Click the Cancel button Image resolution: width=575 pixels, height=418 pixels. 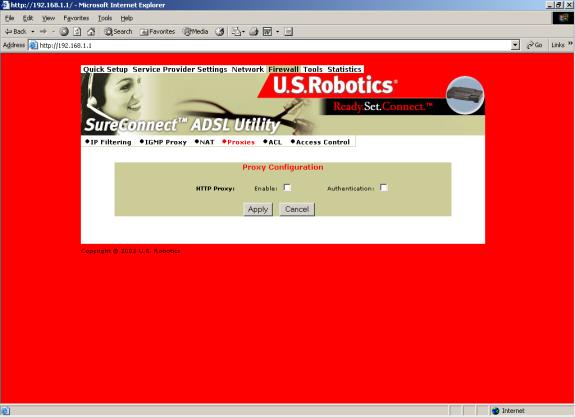coord(297,209)
